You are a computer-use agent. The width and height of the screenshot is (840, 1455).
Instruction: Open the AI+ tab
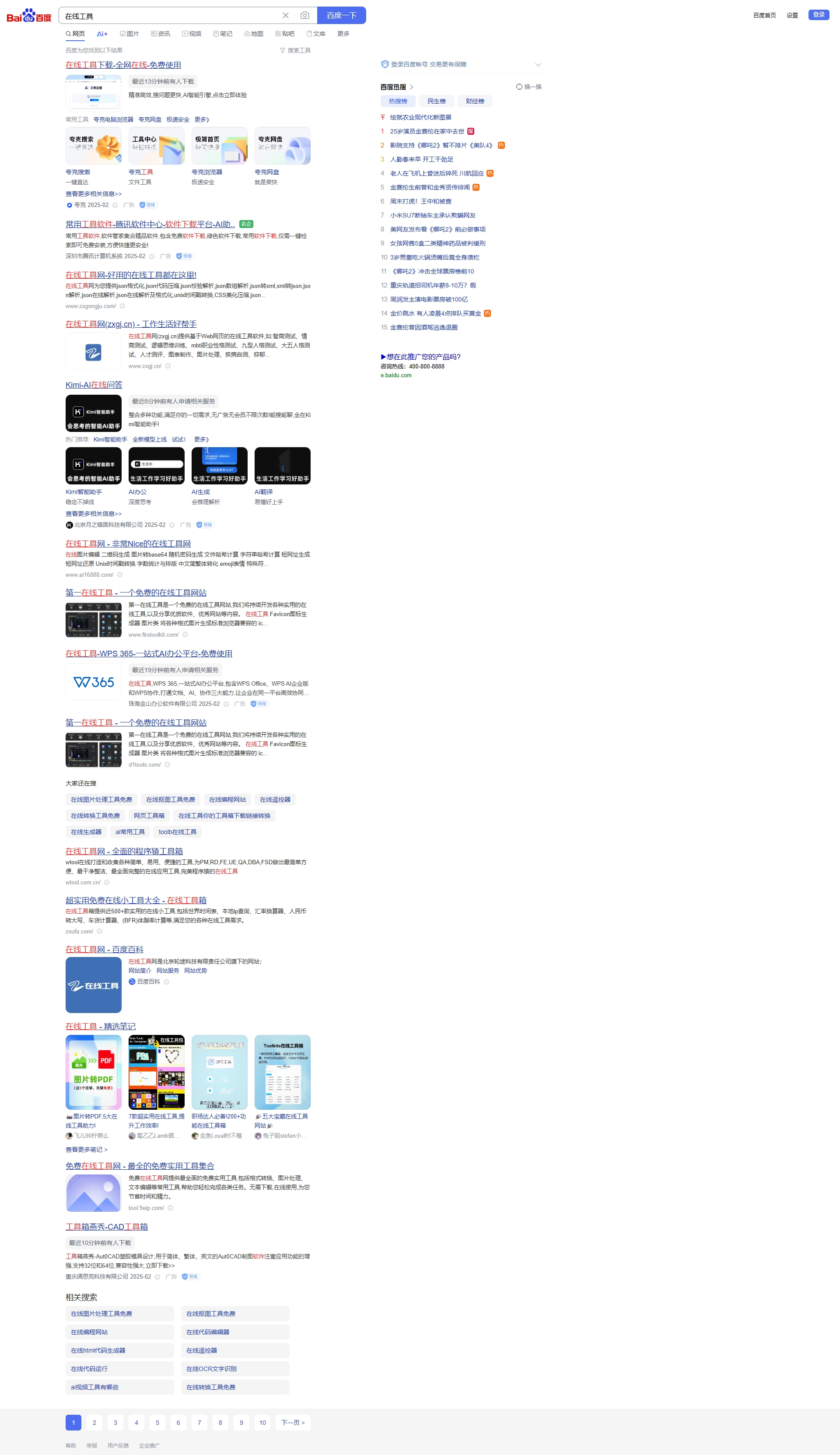click(x=102, y=34)
